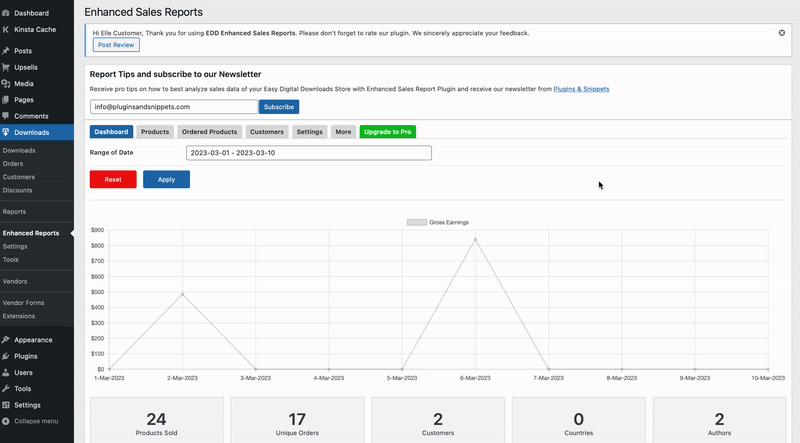
Task: Click the 24 Products Sold card
Action: click(157, 420)
